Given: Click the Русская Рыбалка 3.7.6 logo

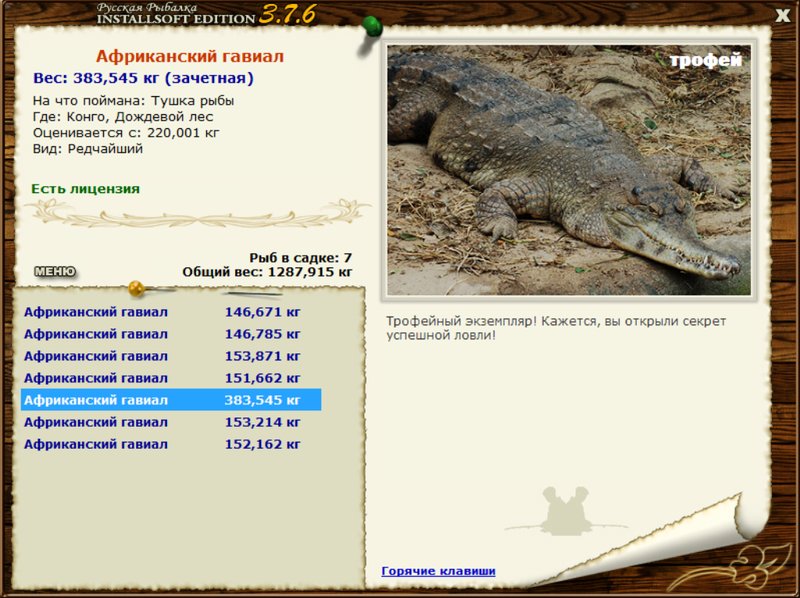Looking at the screenshot, I should pos(207,14).
